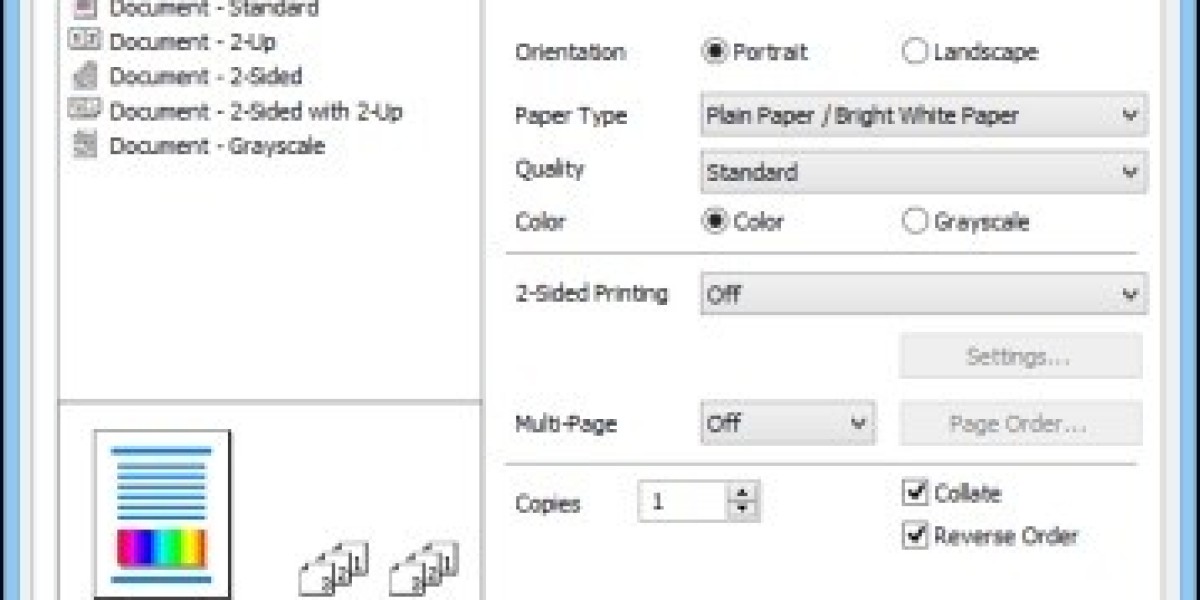The width and height of the screenshot is (1200, 600).
Task: Click the 2-Sided with 2-Up preset icon
Action: pos(85,110)
